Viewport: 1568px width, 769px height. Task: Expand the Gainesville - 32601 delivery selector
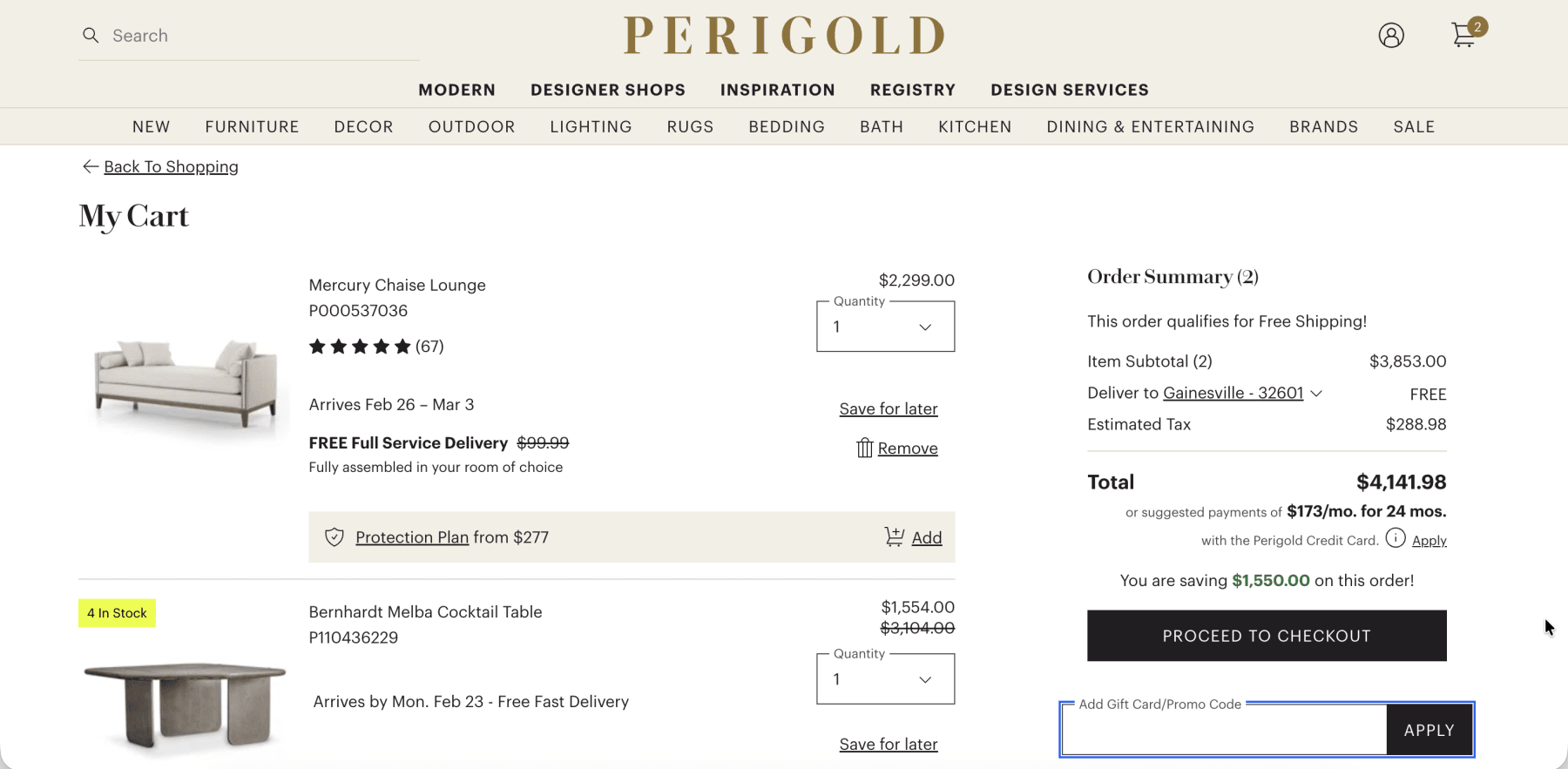pyautogui.click(x=1317, y=393)
